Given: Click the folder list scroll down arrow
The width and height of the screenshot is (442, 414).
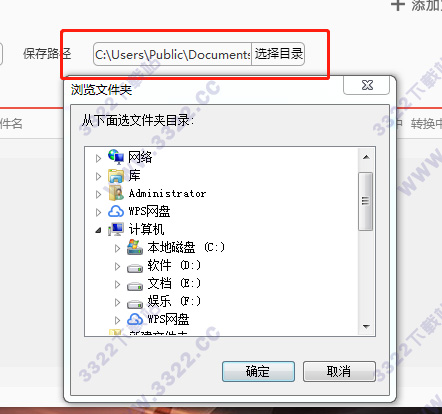Looking at the screenshot, I should pyautogui.click(x=366, y=327).
